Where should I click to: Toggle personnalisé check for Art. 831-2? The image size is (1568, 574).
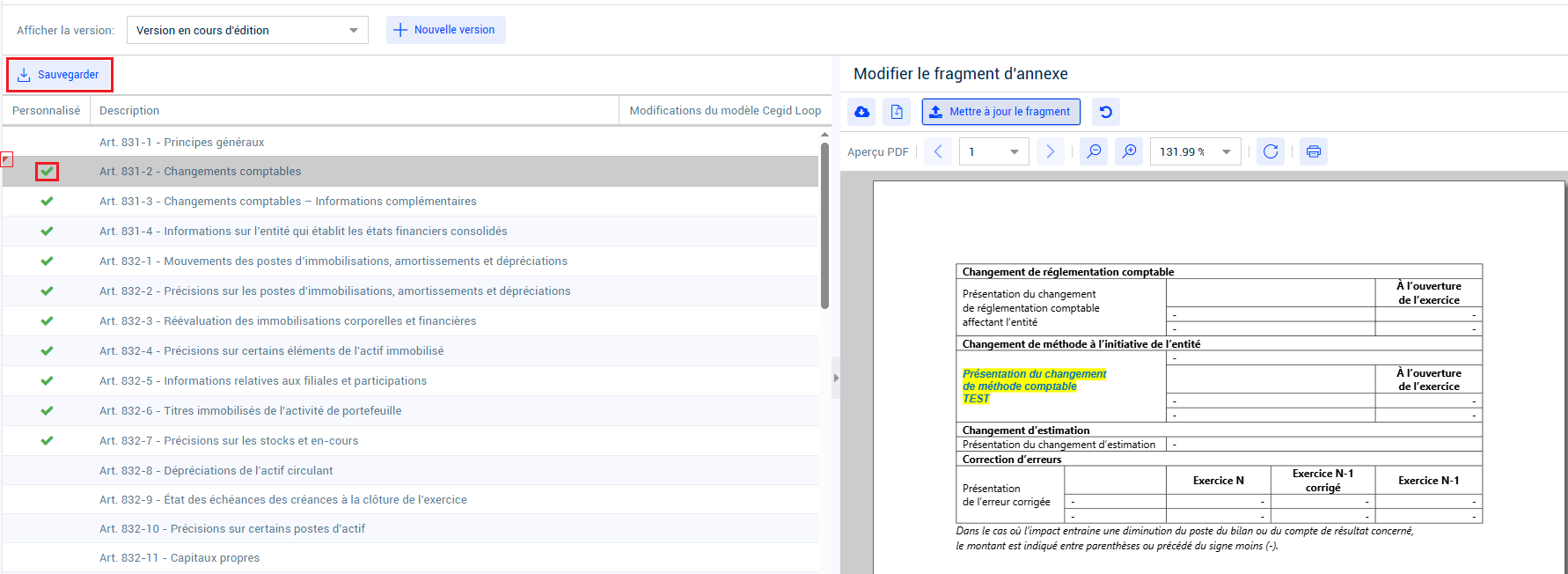pos(48,172)
